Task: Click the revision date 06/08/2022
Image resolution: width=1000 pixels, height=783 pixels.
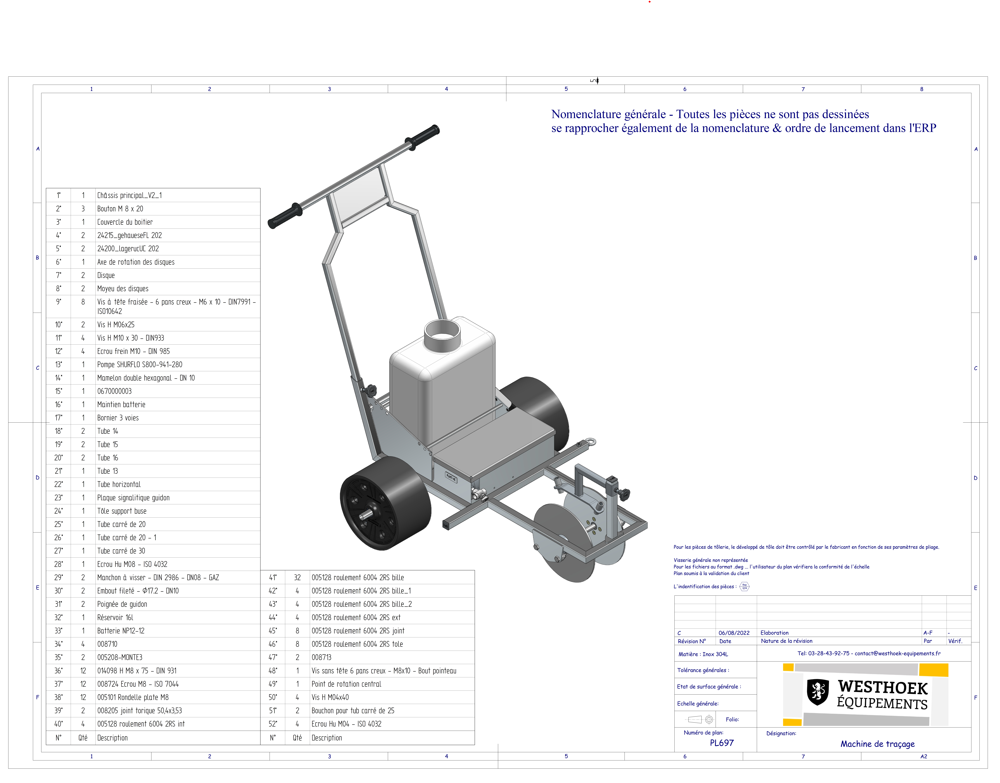Action: point(733,633)
